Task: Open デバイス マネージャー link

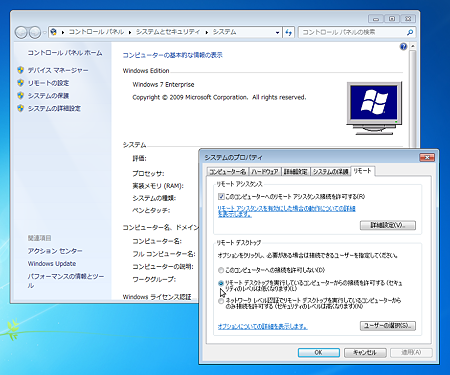Action: pyautogui.click(x=58, y=70)
